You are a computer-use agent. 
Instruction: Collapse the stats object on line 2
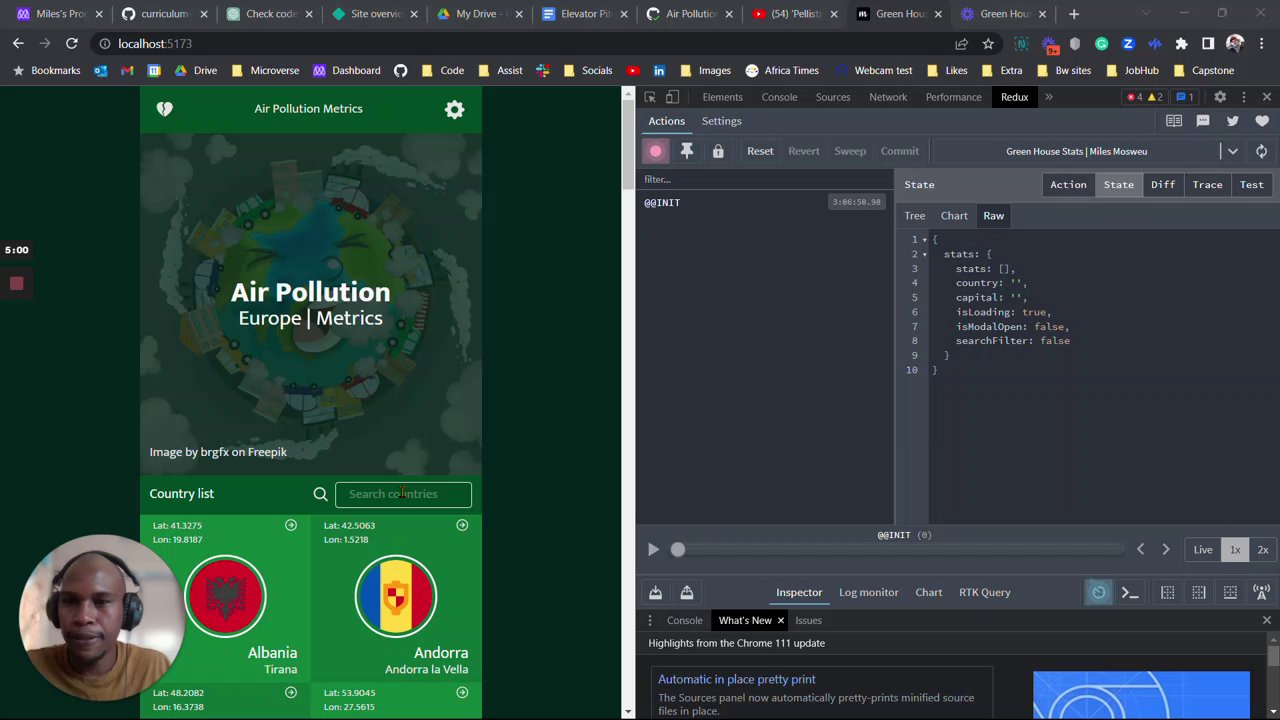tap(924, 254)
